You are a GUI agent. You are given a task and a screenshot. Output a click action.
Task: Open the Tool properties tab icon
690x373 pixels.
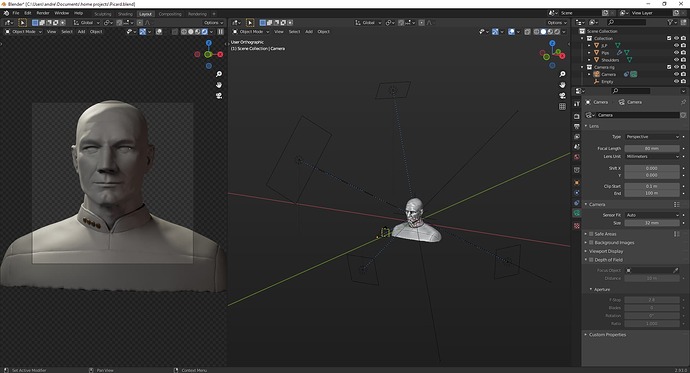577,104
